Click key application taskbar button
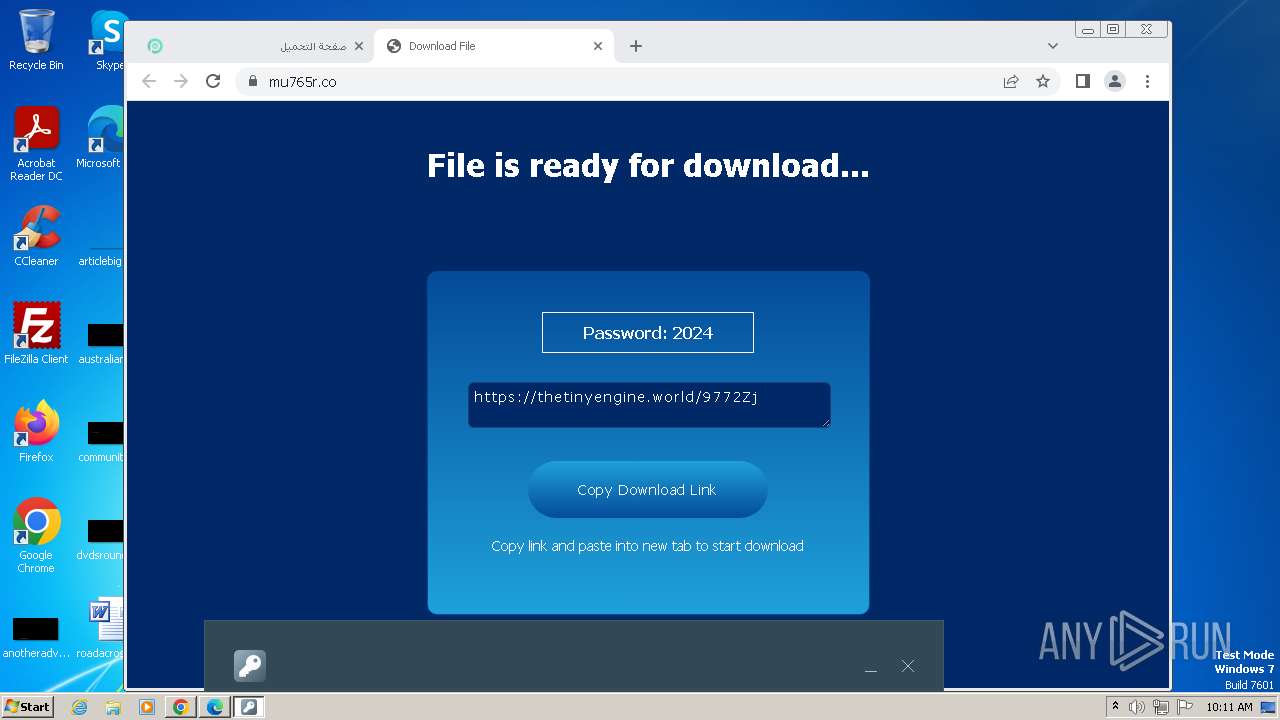This screenshot has width=1280, height=720. pyautogui.click(x=249, y=707)
